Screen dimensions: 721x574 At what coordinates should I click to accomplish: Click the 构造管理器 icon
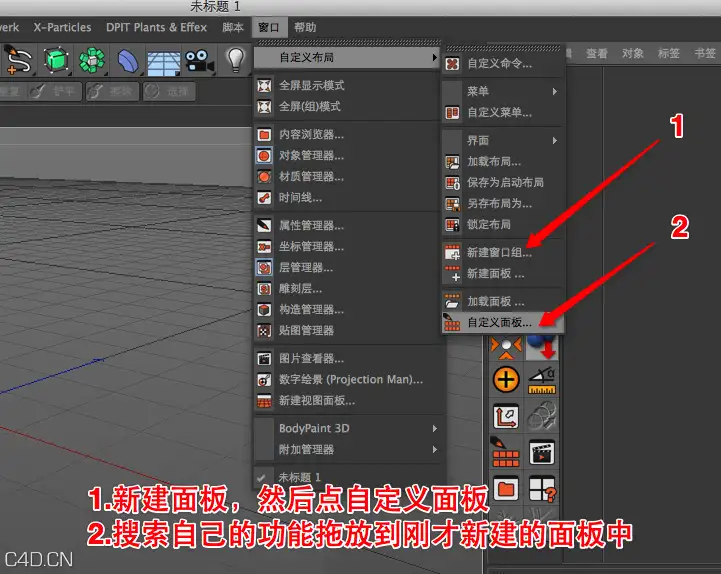point(264,310)
